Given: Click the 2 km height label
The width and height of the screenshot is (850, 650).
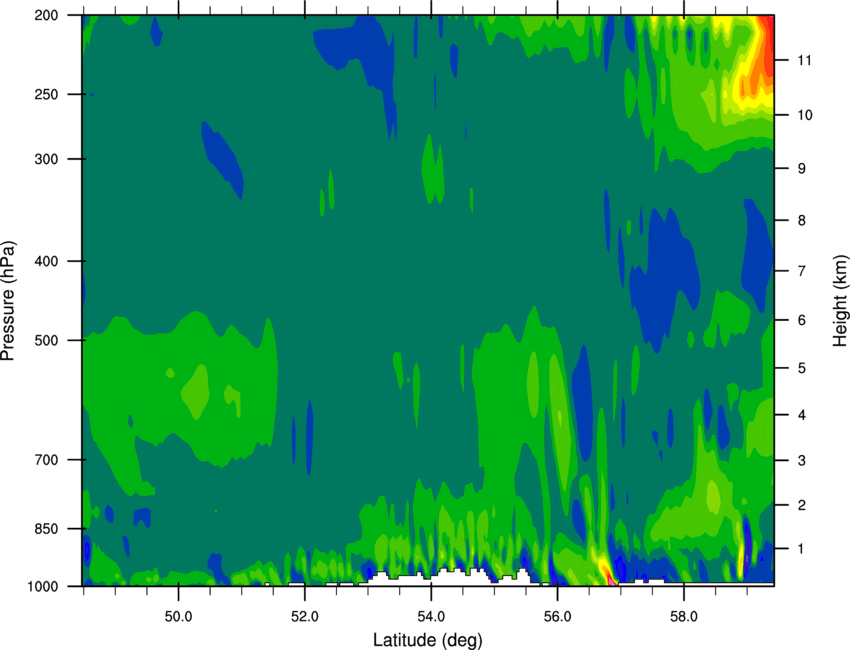Looking at the screenshot, I should [802, 505].
